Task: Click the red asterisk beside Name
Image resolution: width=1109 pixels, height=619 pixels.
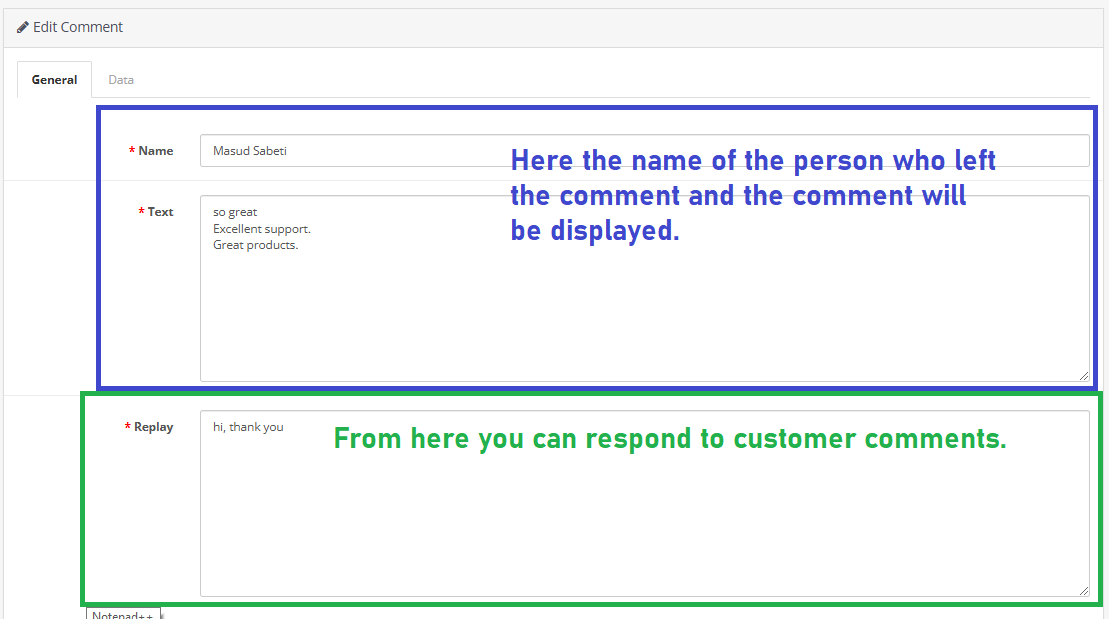Action: 132,151
